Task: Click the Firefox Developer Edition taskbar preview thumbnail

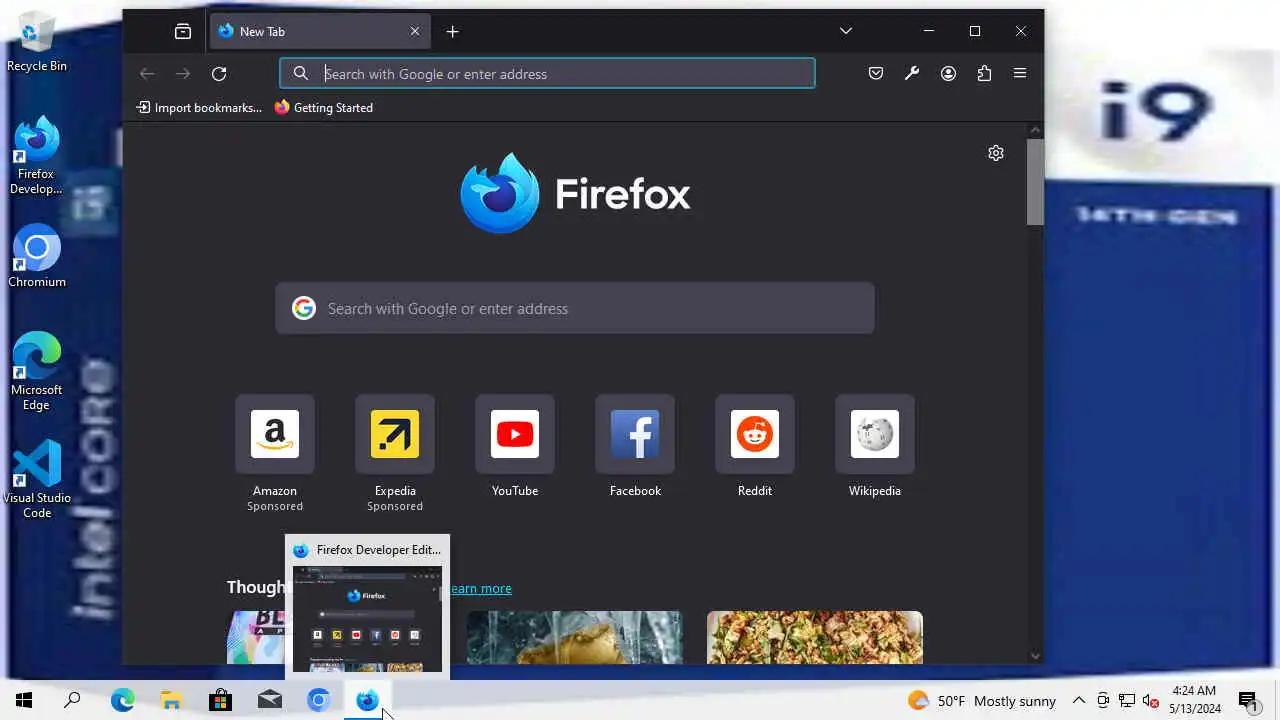Action: point(367,619)
